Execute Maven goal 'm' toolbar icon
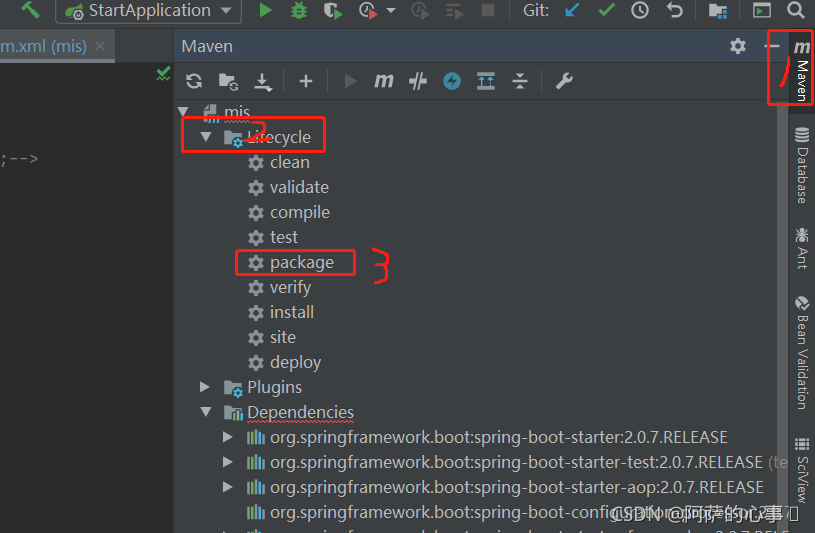Screen dimensions: 815x533 point(384,81)
